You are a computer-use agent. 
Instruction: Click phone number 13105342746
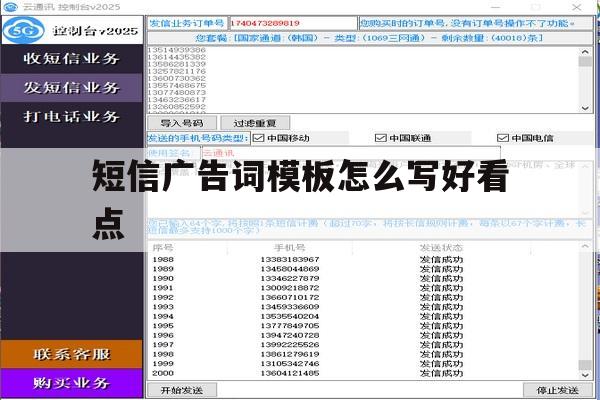click(290, 364)
